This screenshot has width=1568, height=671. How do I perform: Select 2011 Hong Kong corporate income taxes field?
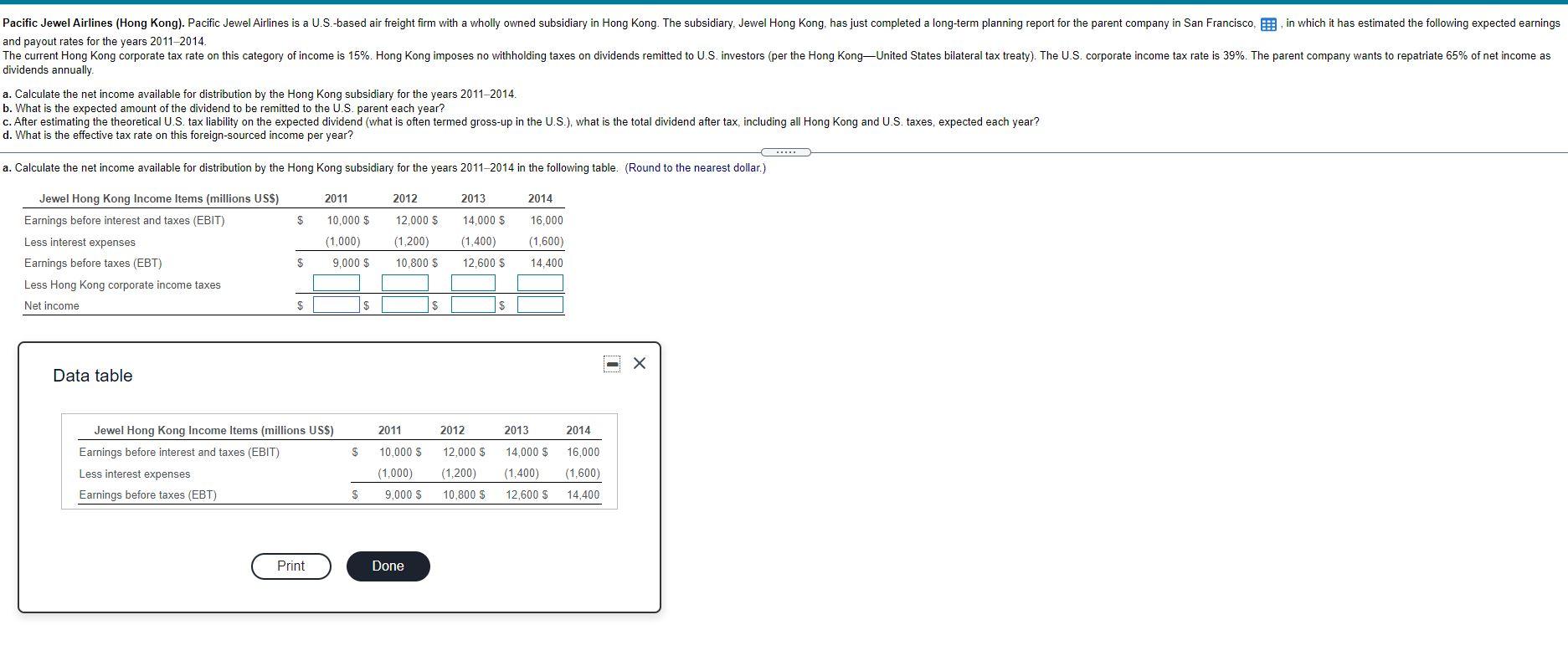(337, 284)
